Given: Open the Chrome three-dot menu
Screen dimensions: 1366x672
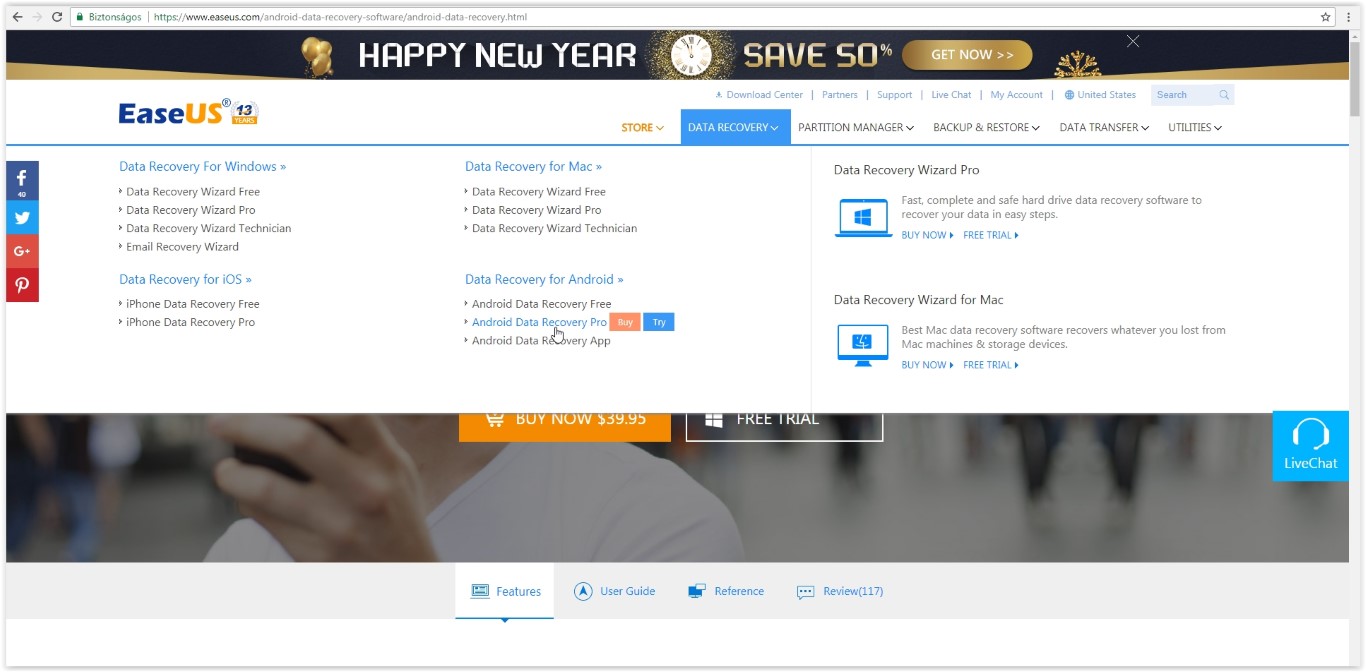Looking at the screenshot, I should click(1350, 17).
